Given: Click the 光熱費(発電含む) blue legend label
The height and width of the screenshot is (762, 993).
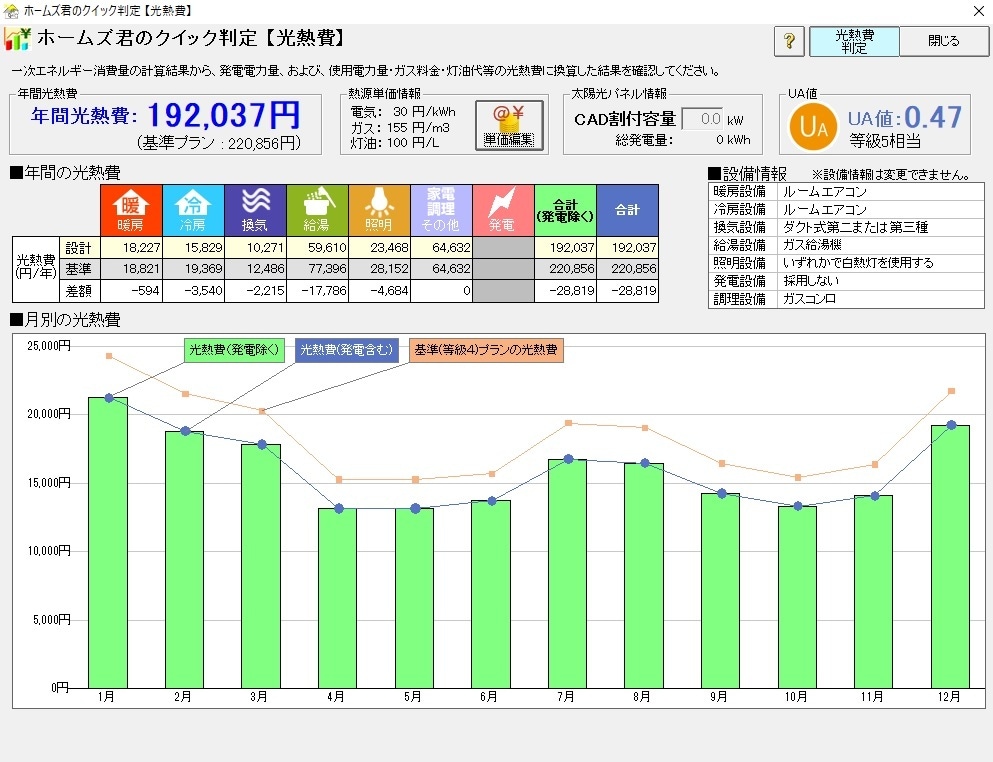Looking at the screenshot, I should [346, 350].
